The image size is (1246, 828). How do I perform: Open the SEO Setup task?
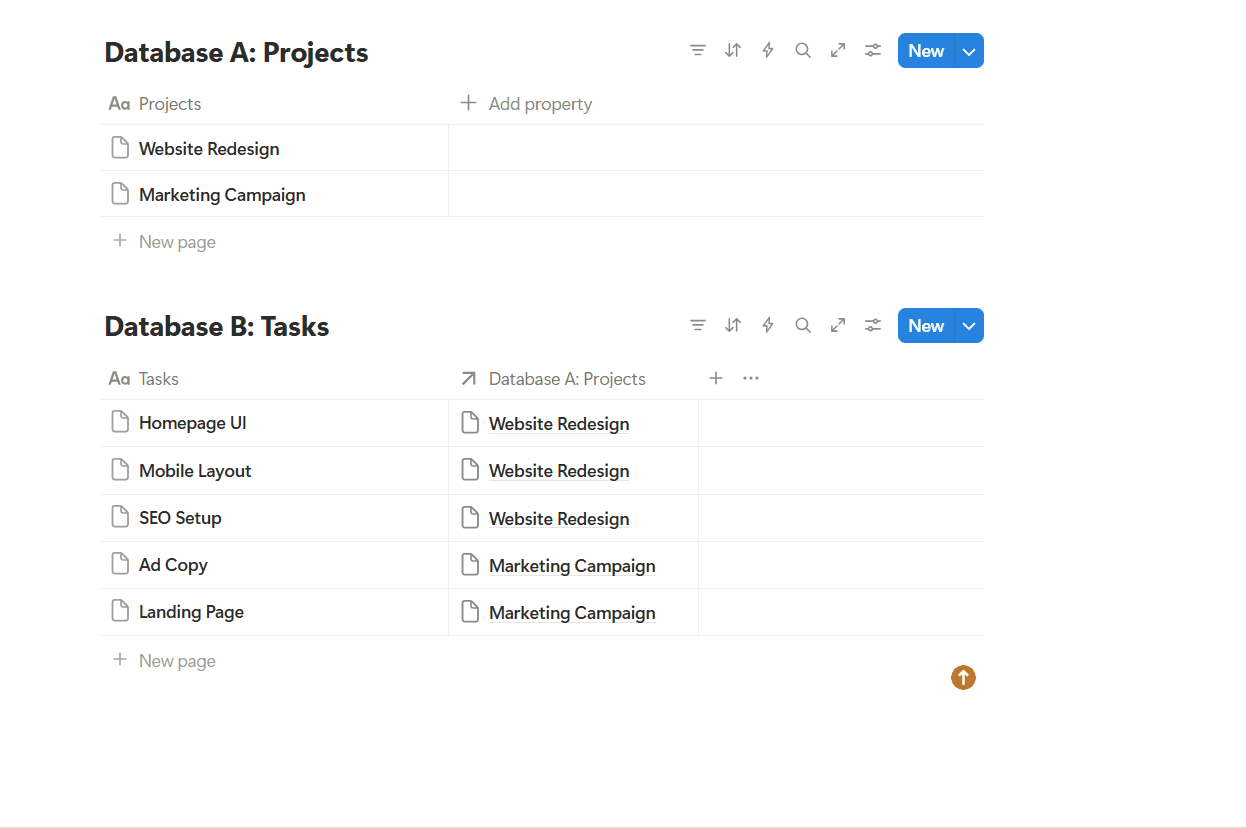pyautogui.click(x=180, y=518)
